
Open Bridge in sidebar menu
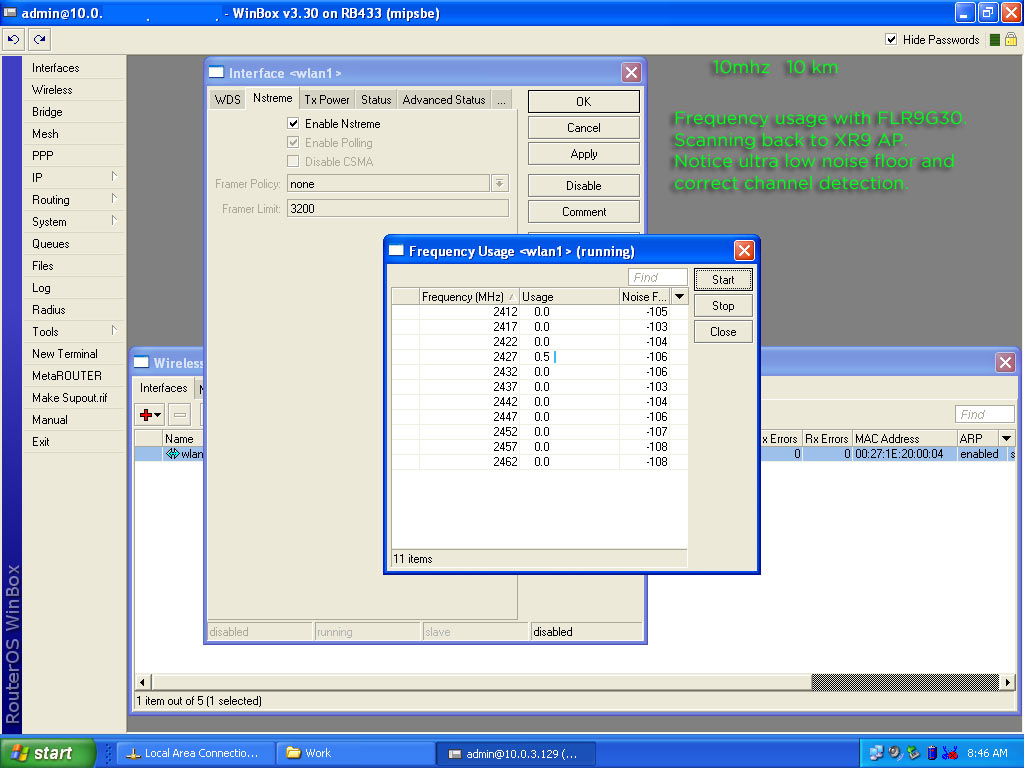click(x=47, y=112)
